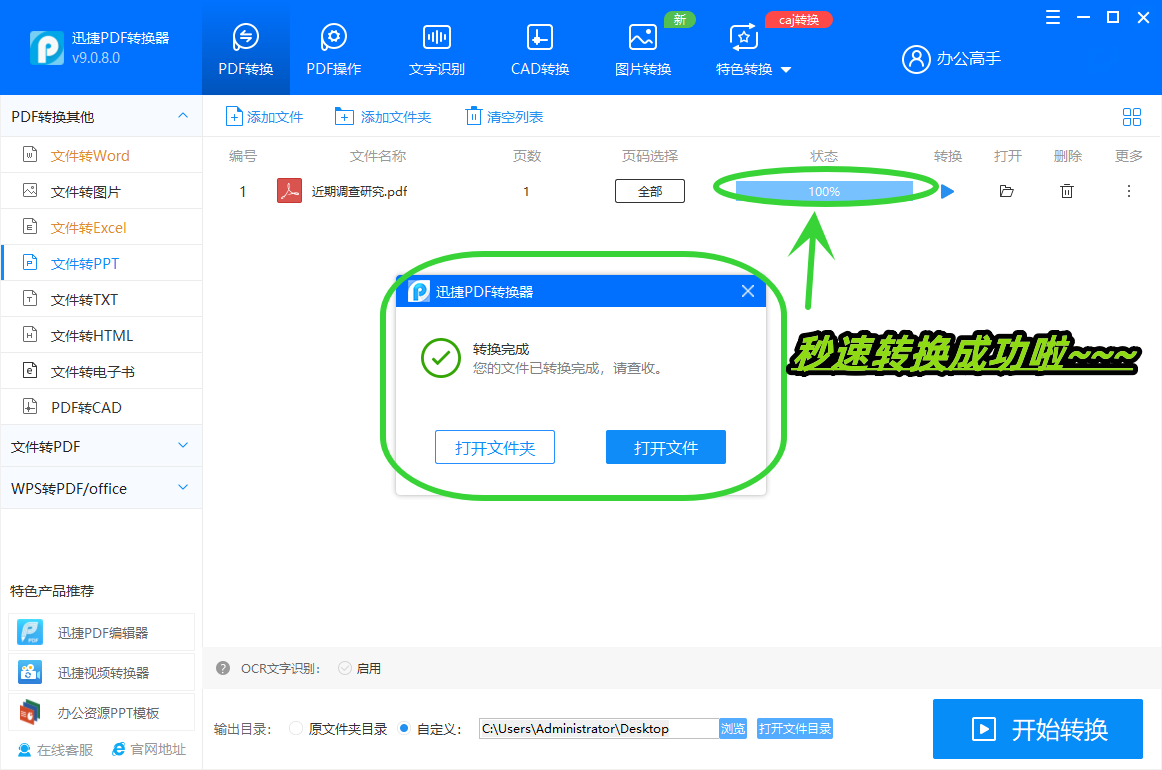
Task: Click the 添加文件夹 toolbar button
Action: coord(382,117)
